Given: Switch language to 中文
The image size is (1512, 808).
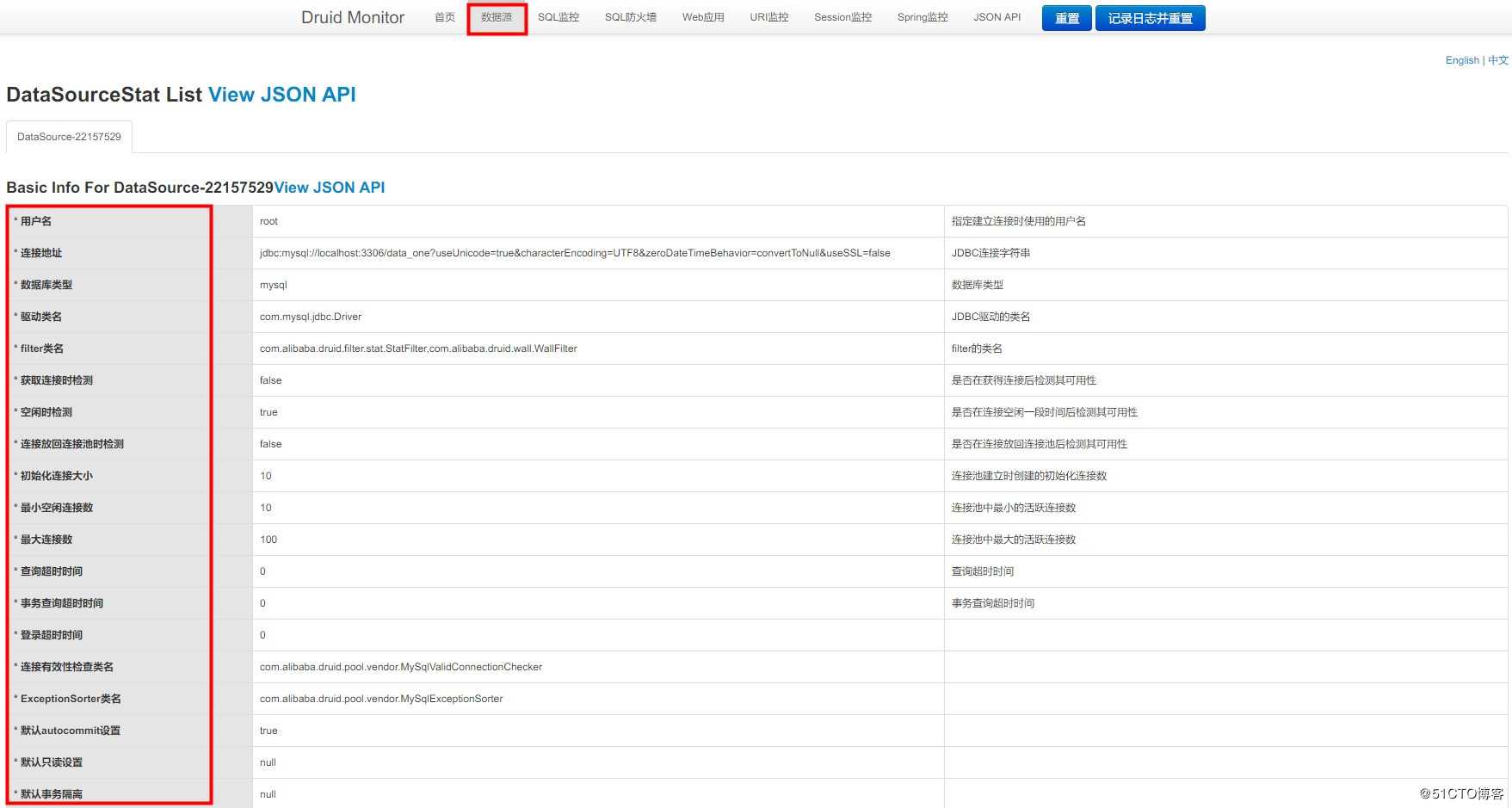Looking at the screenshot, I should point(1498,60).
